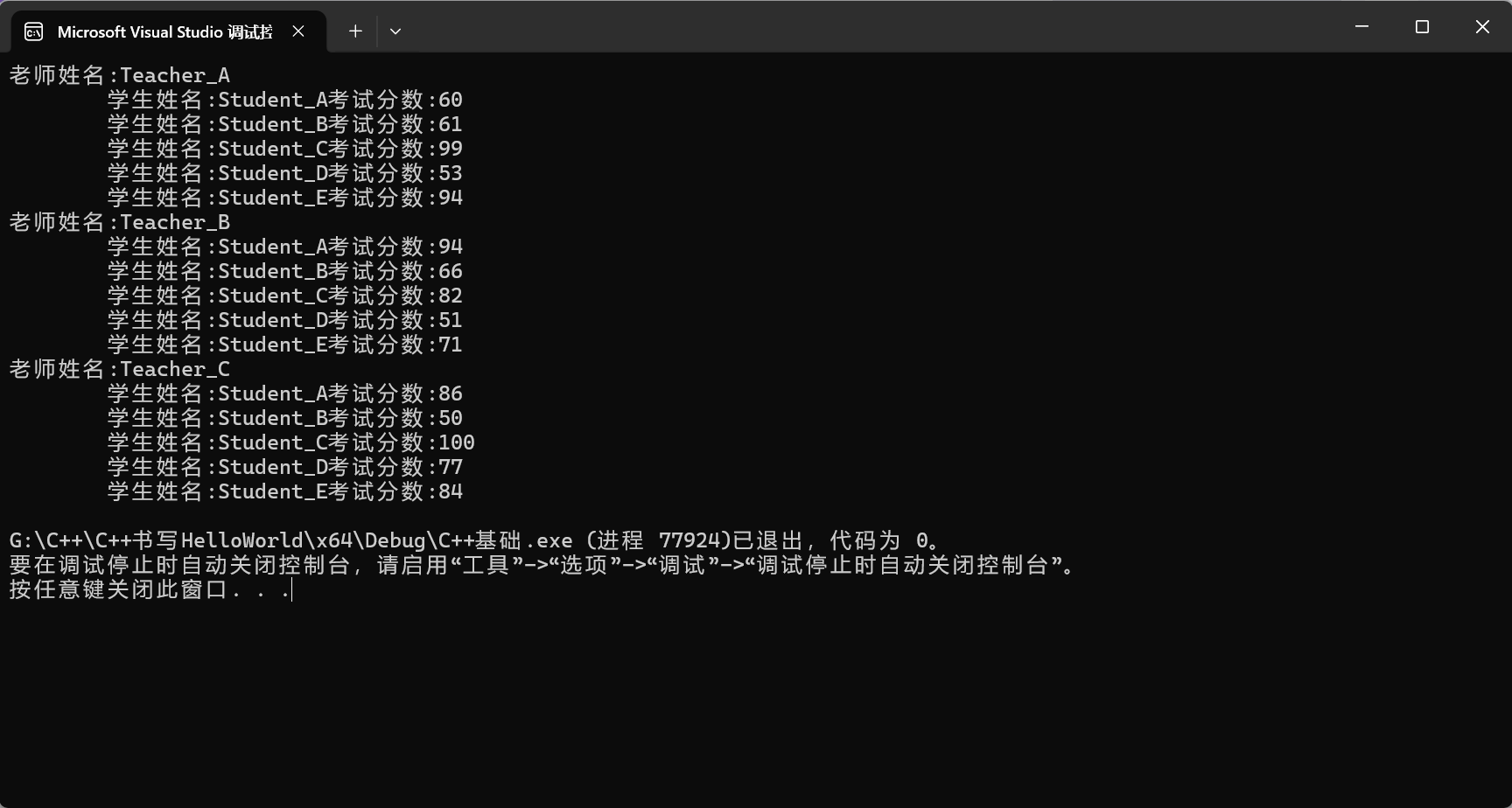This screenshot has height=808, width=1512.
Task: Click Teacher_B's Student_D score 51 line
Action: click(285, 320)
